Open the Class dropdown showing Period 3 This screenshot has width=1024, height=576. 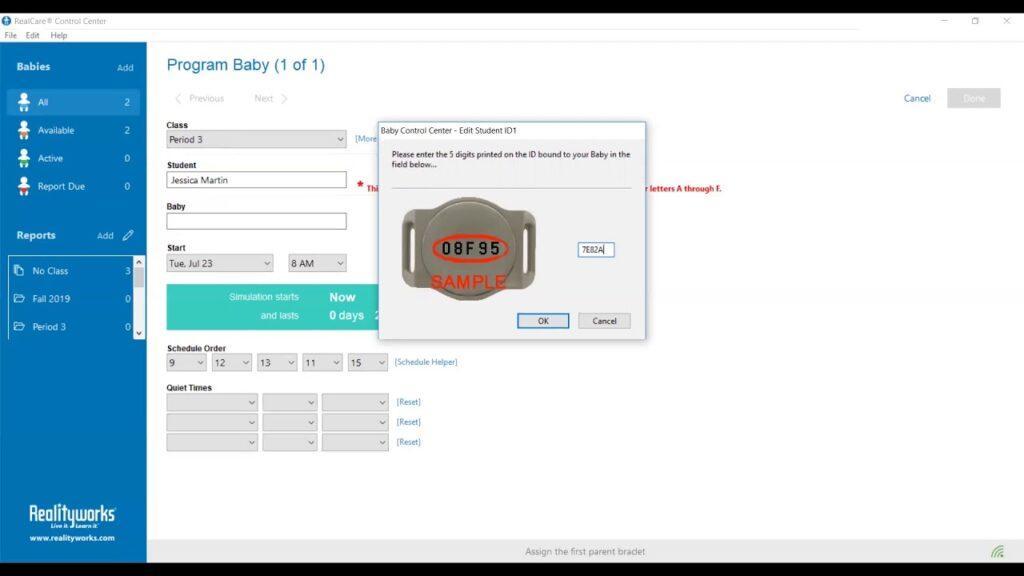pos(255,139)
